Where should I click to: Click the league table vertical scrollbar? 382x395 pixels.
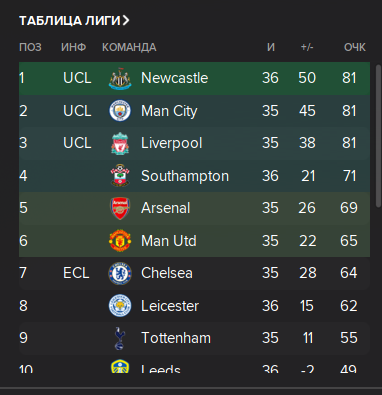[x=378, y=136]
